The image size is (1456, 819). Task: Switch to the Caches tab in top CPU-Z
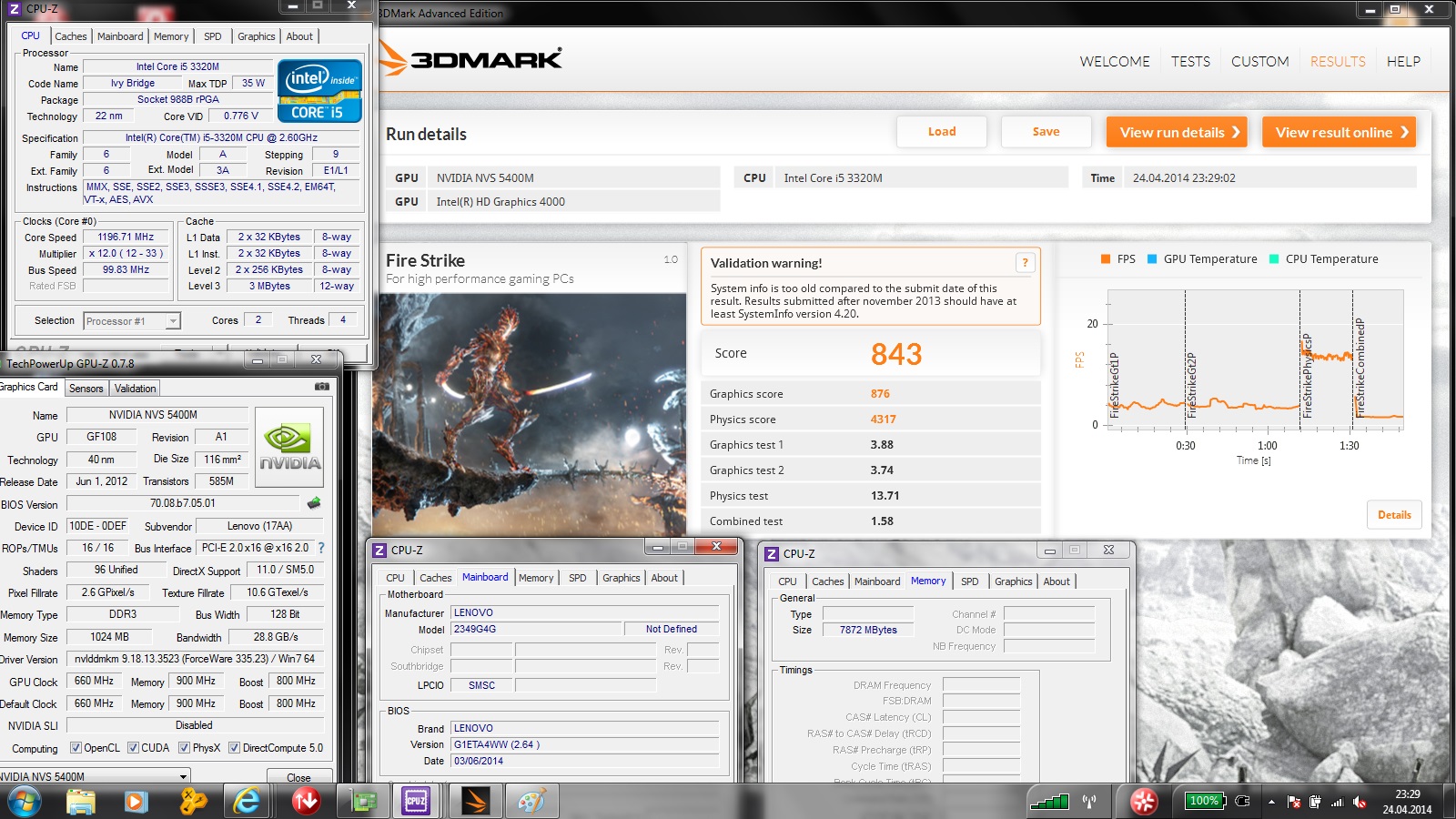[71, 36]
